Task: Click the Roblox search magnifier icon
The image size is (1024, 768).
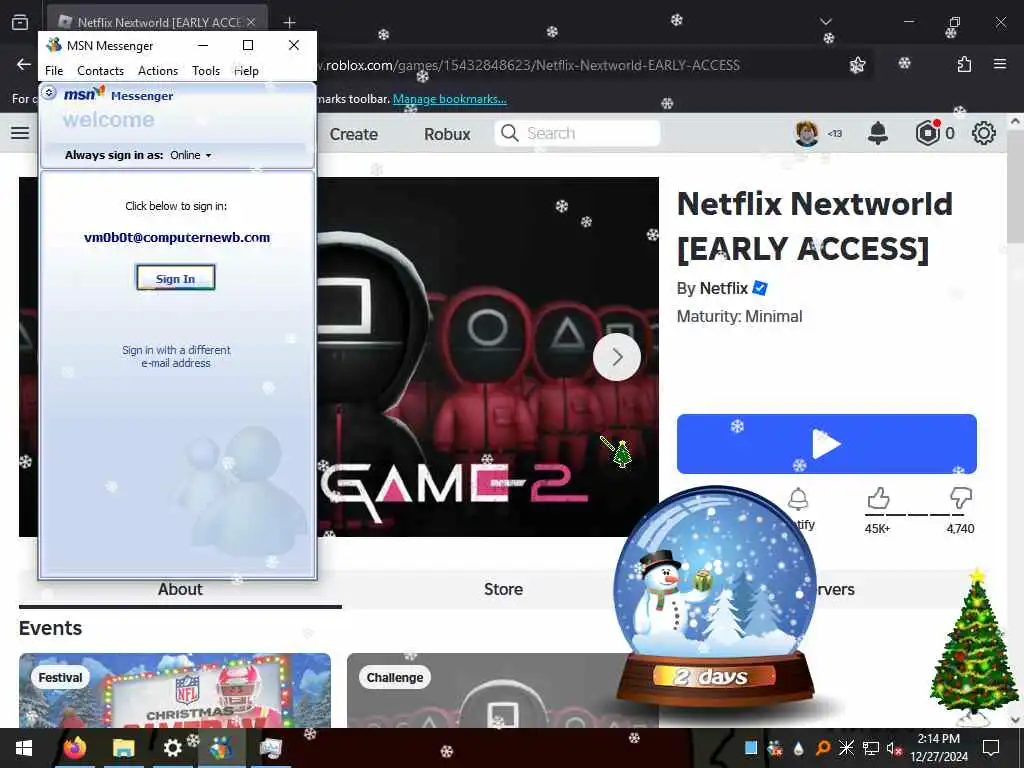Action: click(509, 133)
